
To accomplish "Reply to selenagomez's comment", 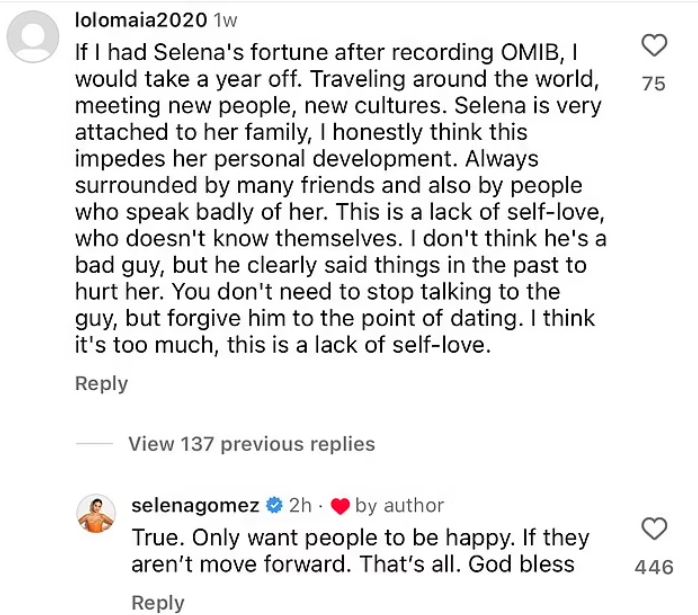I will (x=158, y=602).
